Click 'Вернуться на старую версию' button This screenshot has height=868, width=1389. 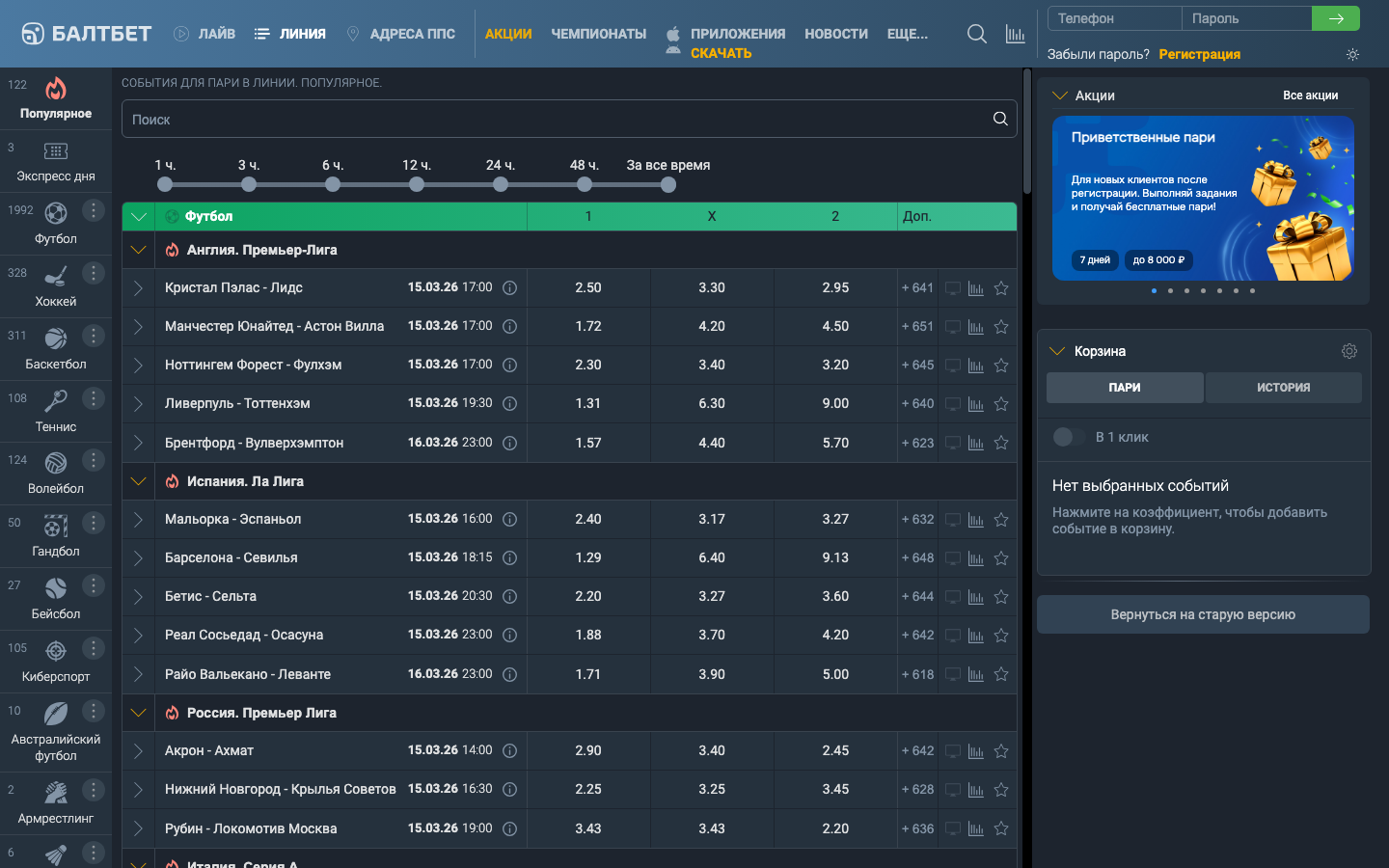(x=1203, y=614)
